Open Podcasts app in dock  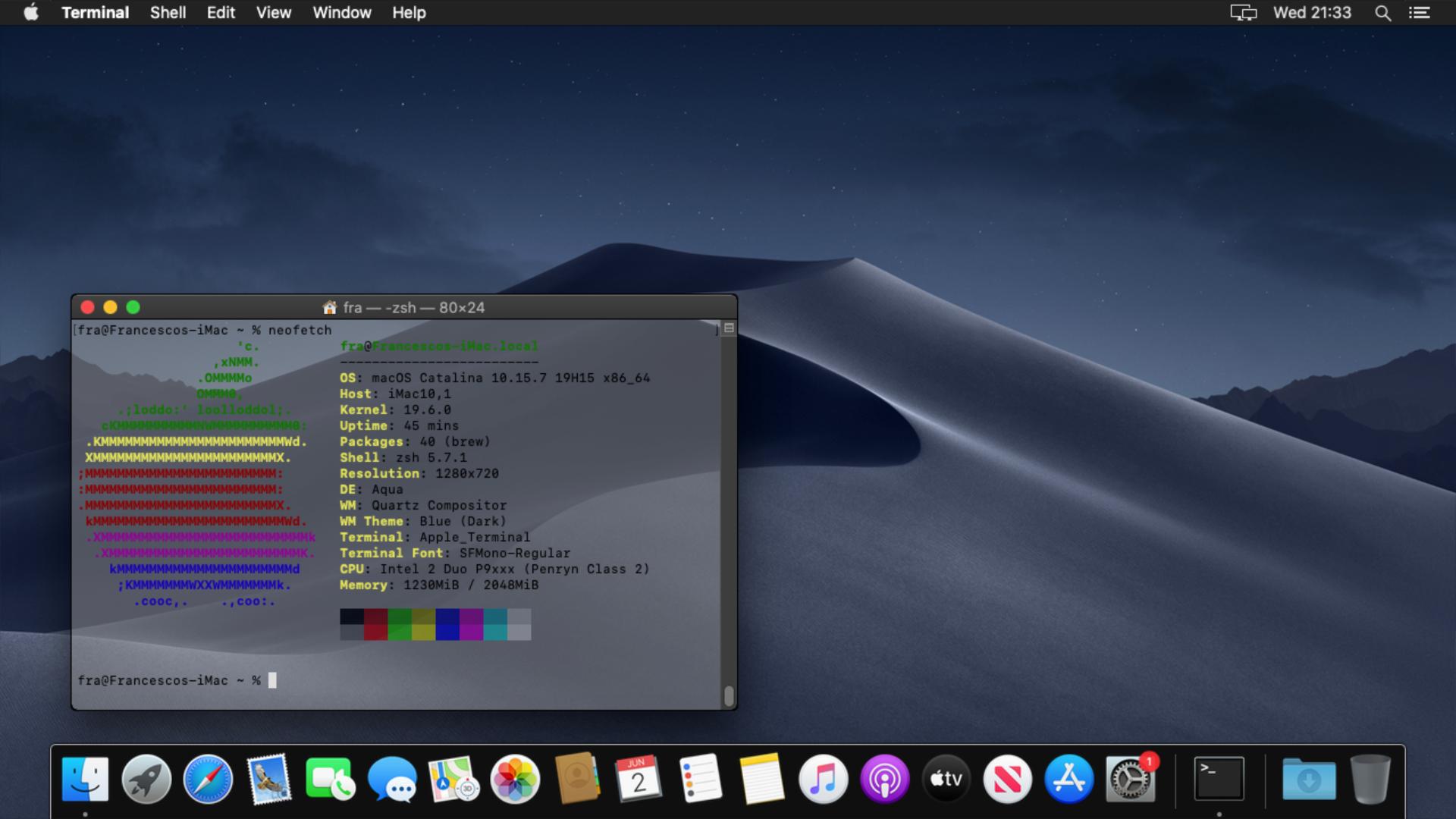884,779
